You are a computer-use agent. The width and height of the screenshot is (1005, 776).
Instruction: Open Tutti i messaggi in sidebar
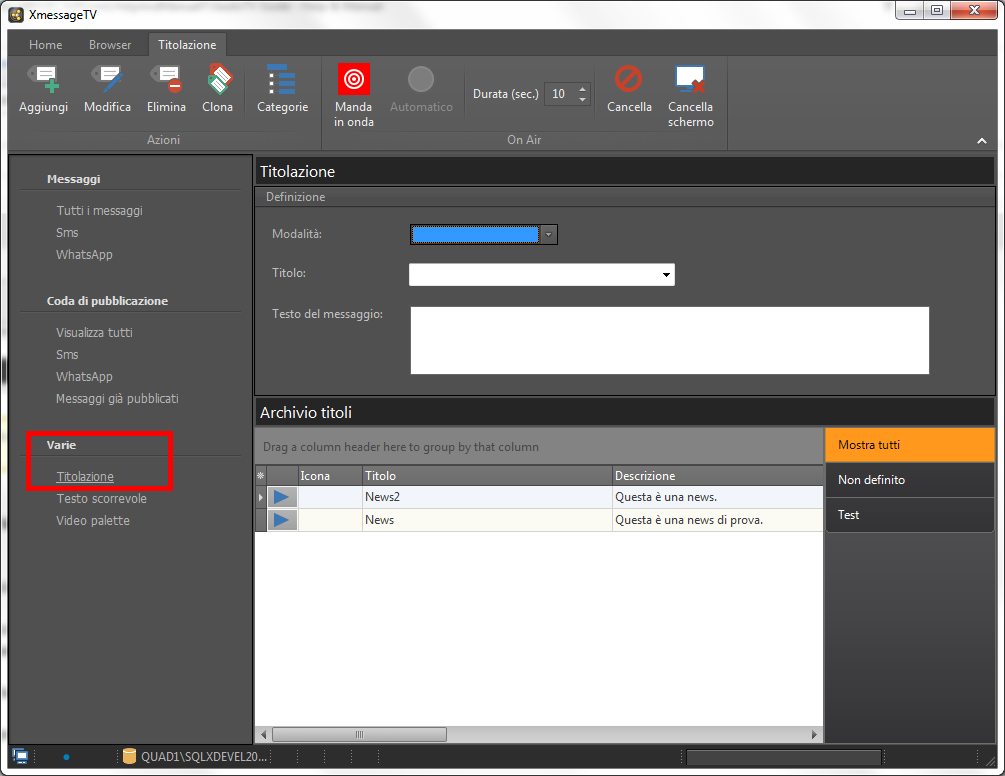tap(99, 211)
